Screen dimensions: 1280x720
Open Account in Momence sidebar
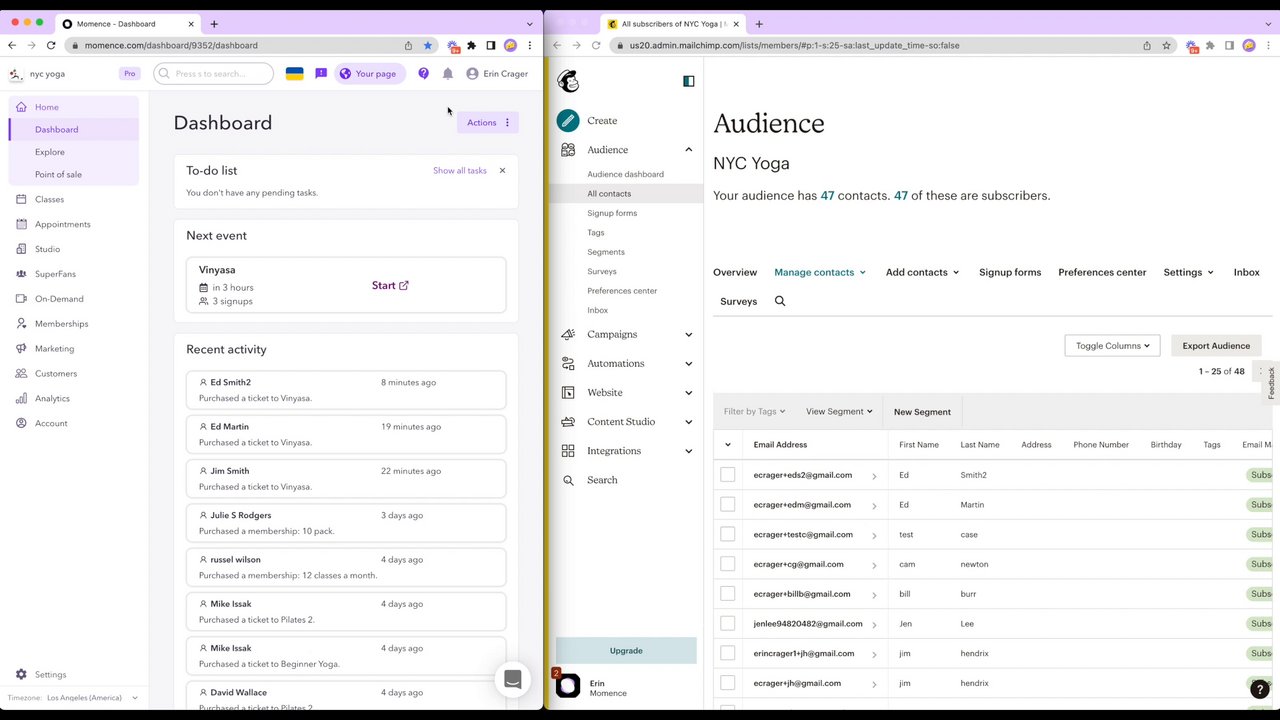pyautogui.click(x=51, y=423)
